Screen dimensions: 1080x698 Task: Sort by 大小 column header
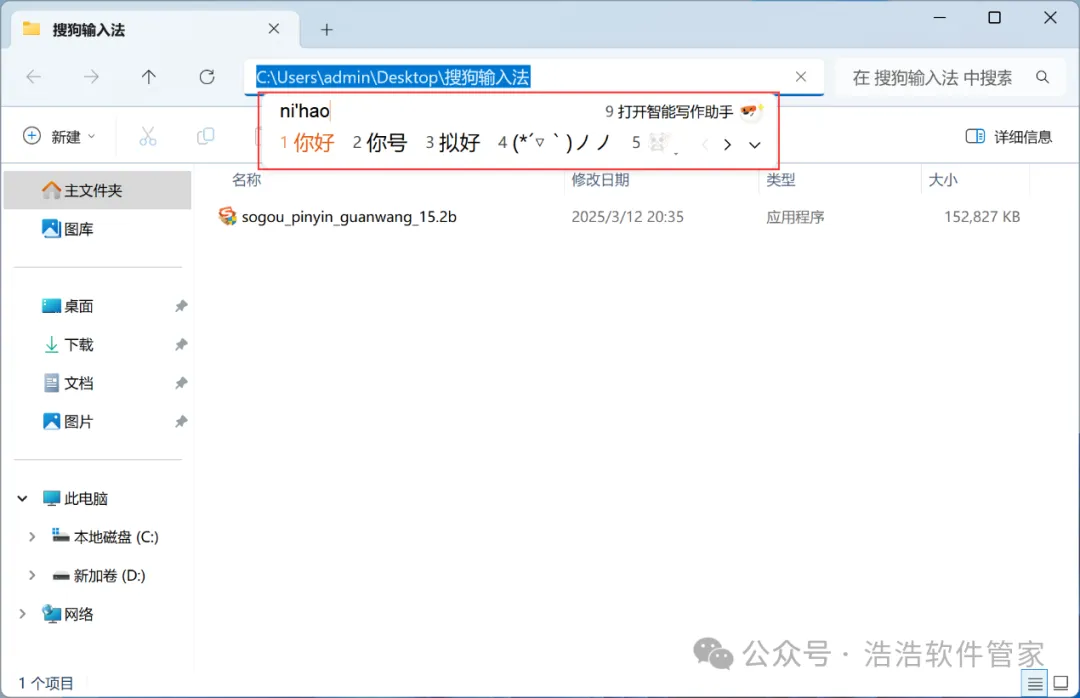click(x=942, y=180)
